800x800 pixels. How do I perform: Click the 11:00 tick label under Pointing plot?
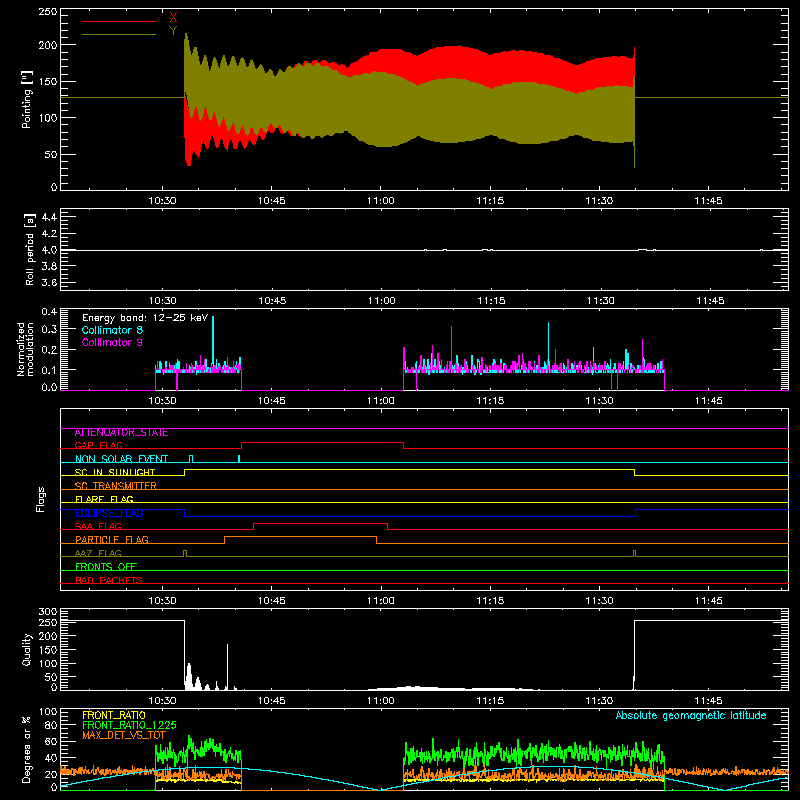381,201
